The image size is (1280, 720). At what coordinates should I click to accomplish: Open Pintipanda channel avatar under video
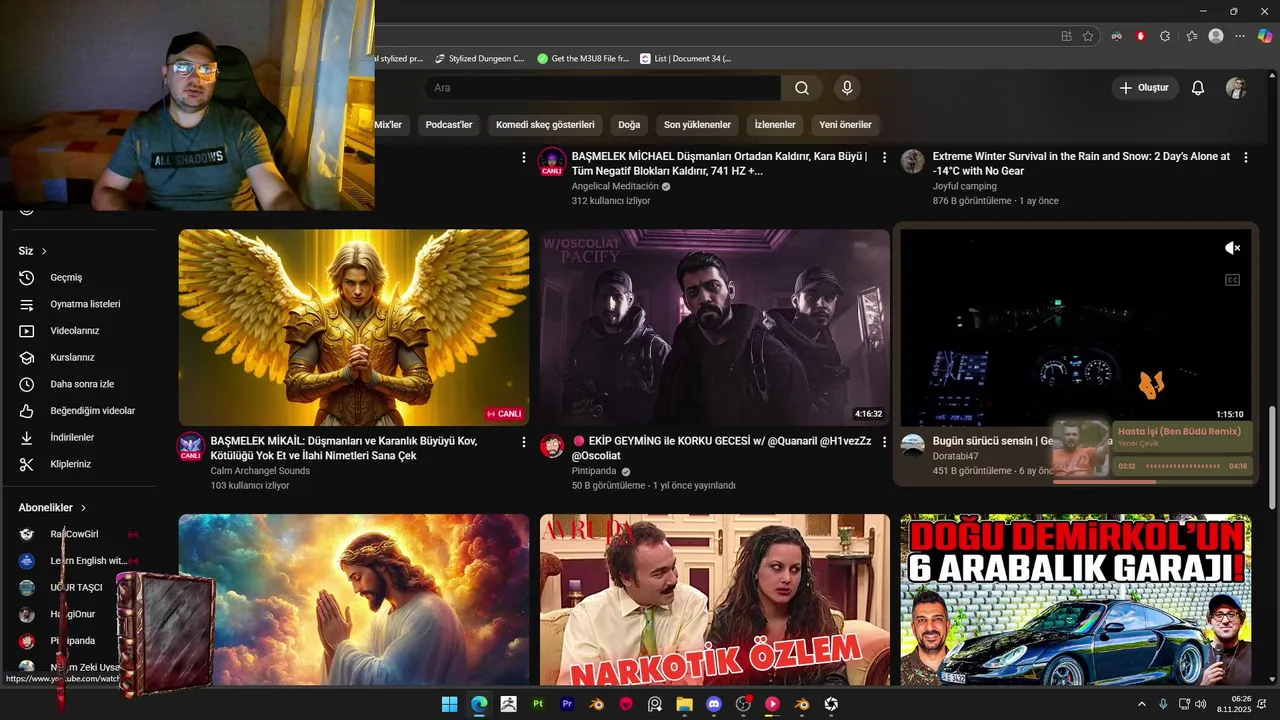tap(552, 446)
